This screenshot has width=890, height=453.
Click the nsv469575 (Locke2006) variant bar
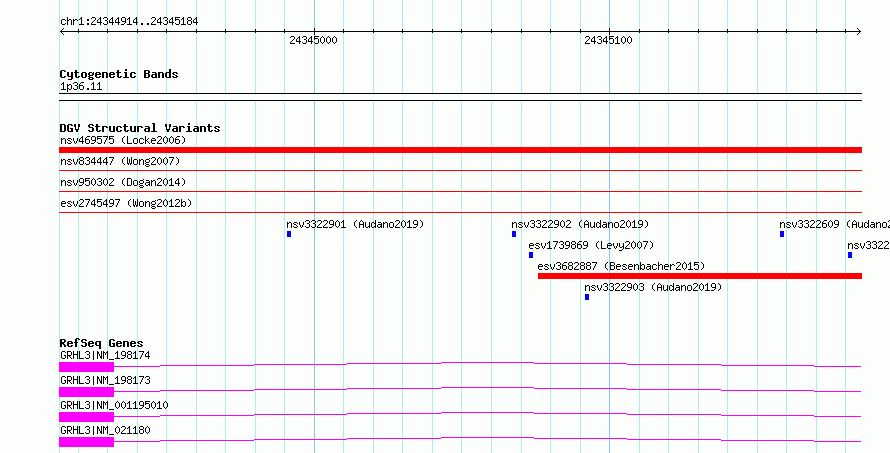tap(460, 150)
